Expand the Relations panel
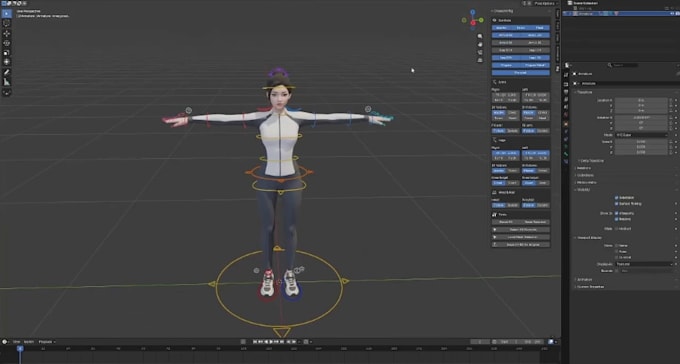The width and height of the screenshot is (680, 364). [x=584, y=168]
